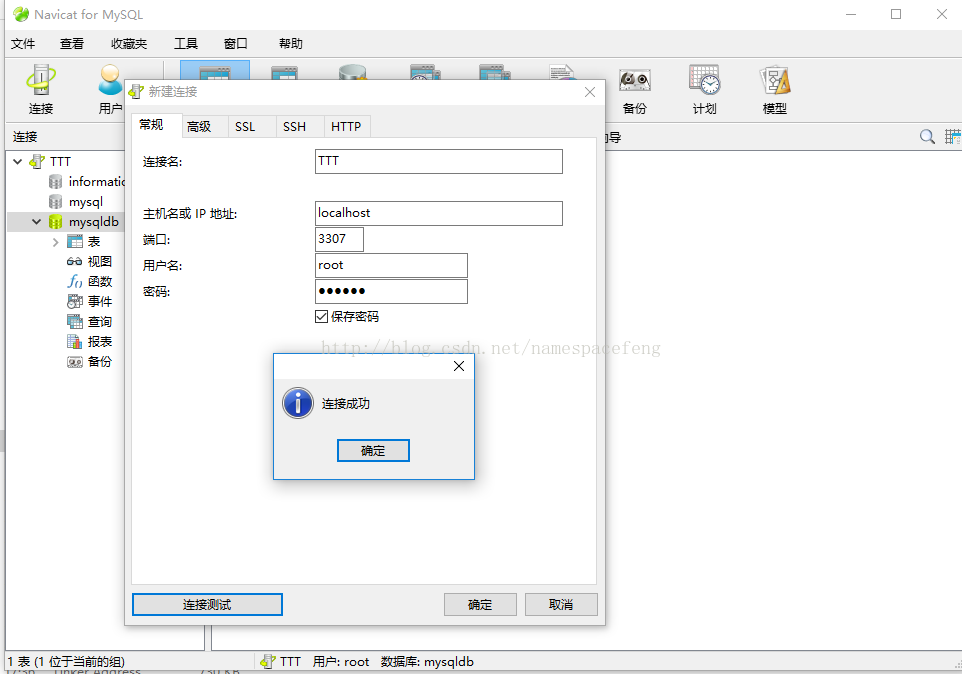Open the 事件 events node
Screen dimensions: 962x674
pos(99,301)
